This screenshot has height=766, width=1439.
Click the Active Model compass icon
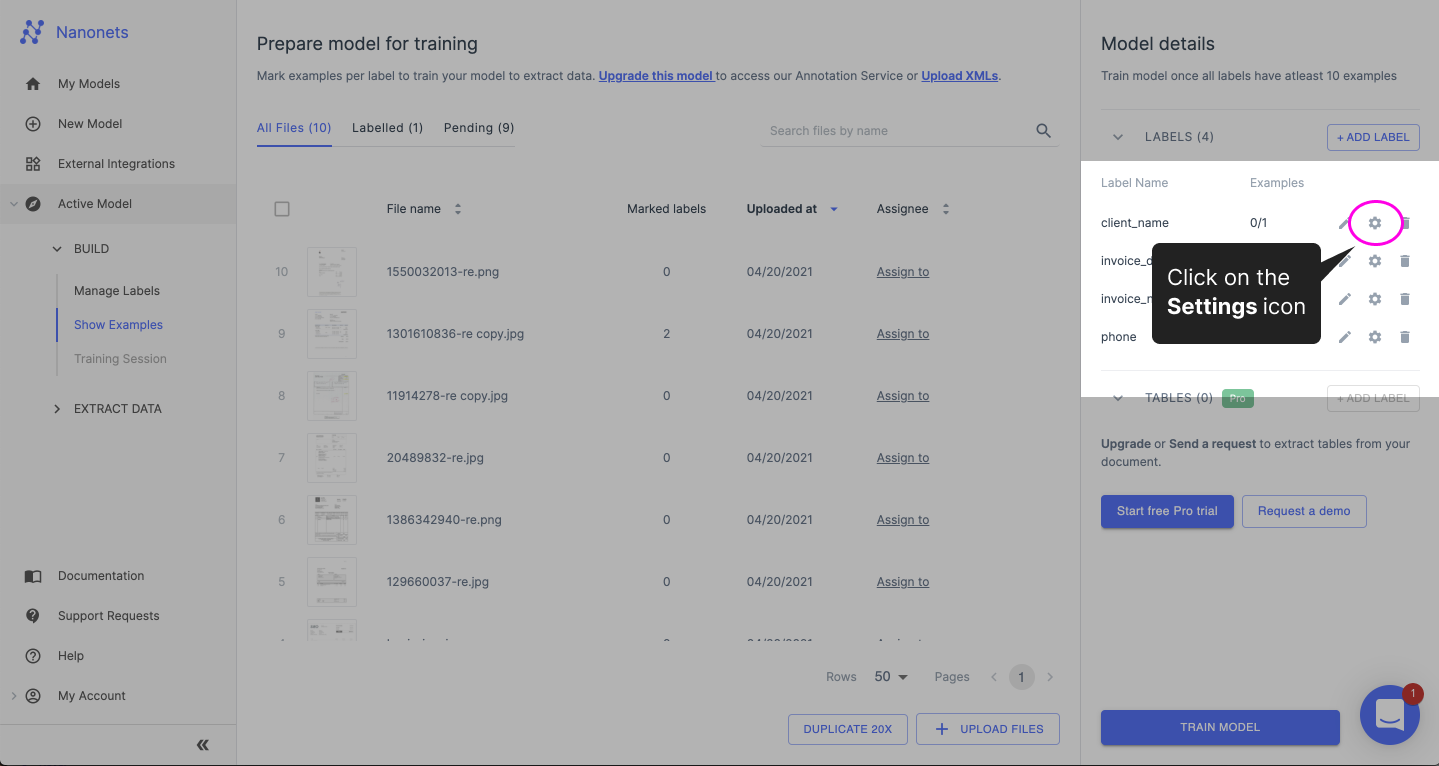click(x=33, y=204)
